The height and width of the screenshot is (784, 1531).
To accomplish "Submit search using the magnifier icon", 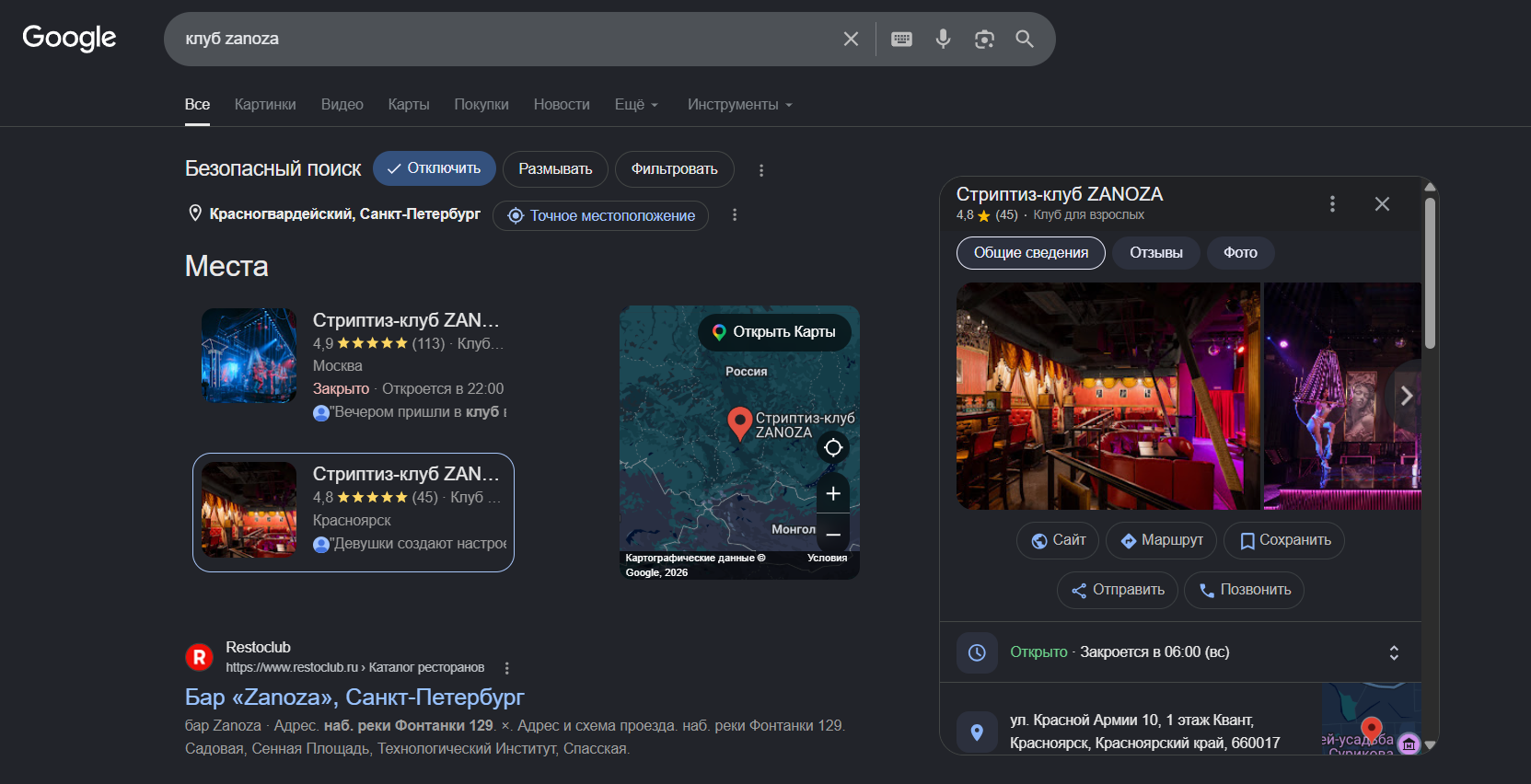I will 1025,39.
